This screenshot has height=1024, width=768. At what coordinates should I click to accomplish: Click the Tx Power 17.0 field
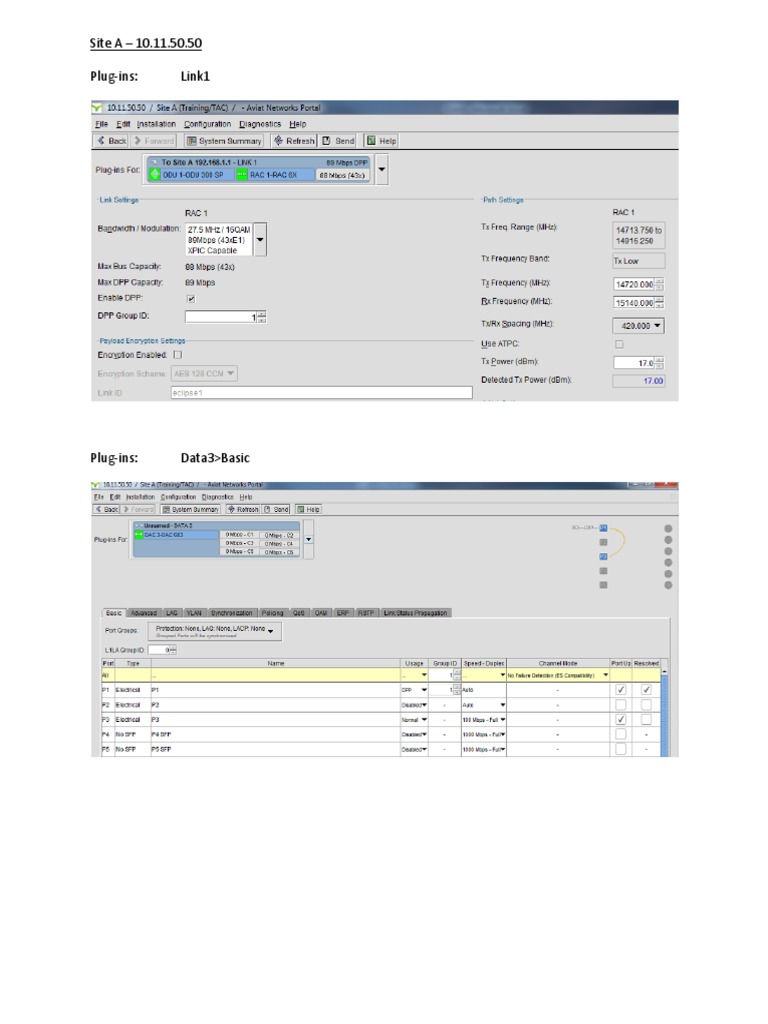point(638,362)
